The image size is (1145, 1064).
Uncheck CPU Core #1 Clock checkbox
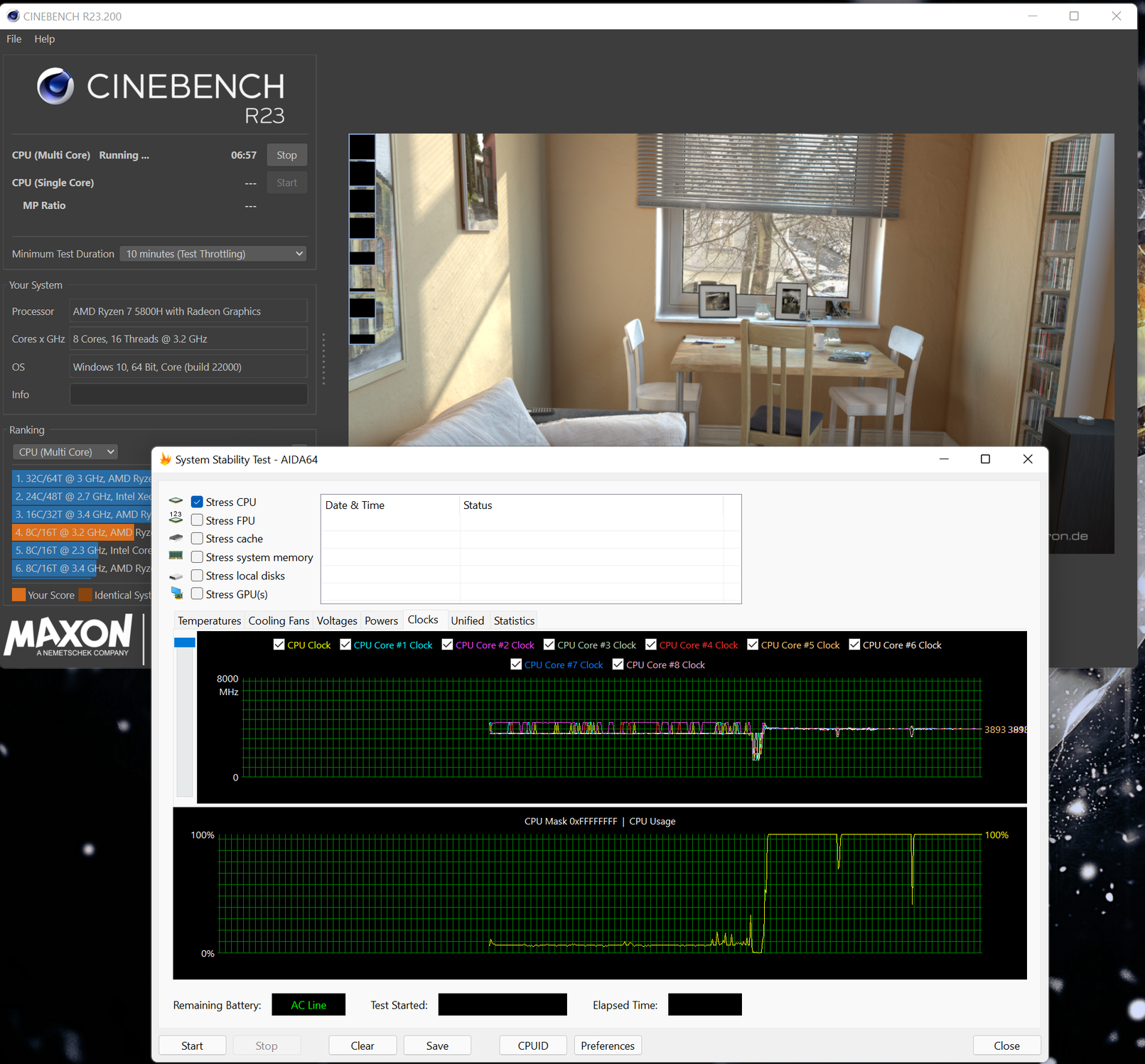tap(345, 645)
